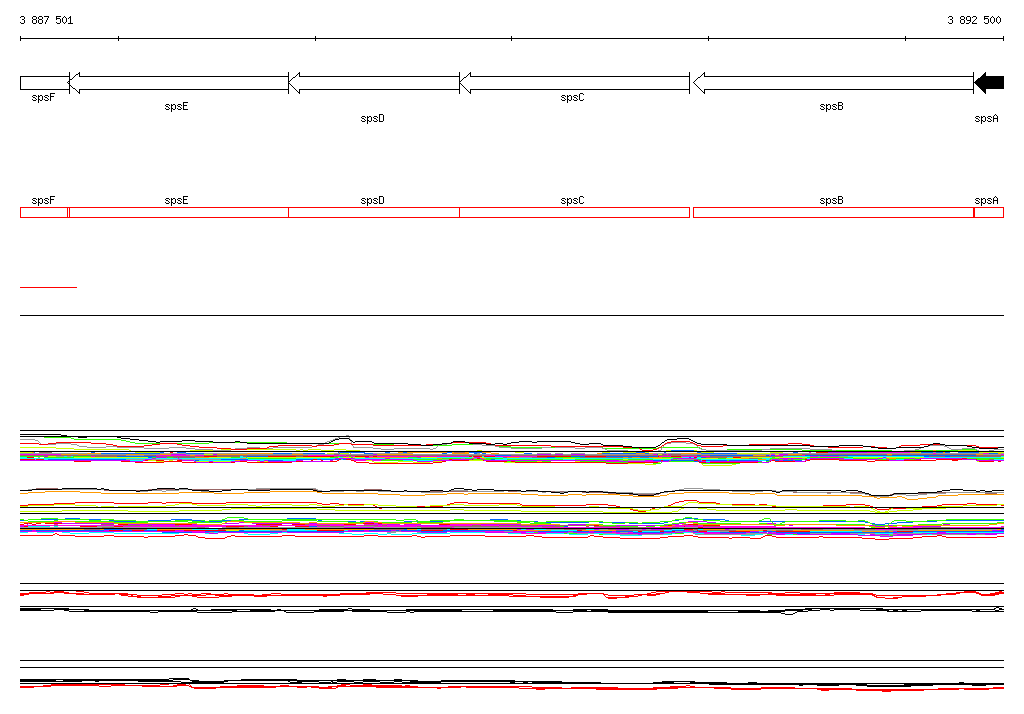Click the spsF gene arrow box
Screen dimensions: 1024x714
[x=44, y=83]
